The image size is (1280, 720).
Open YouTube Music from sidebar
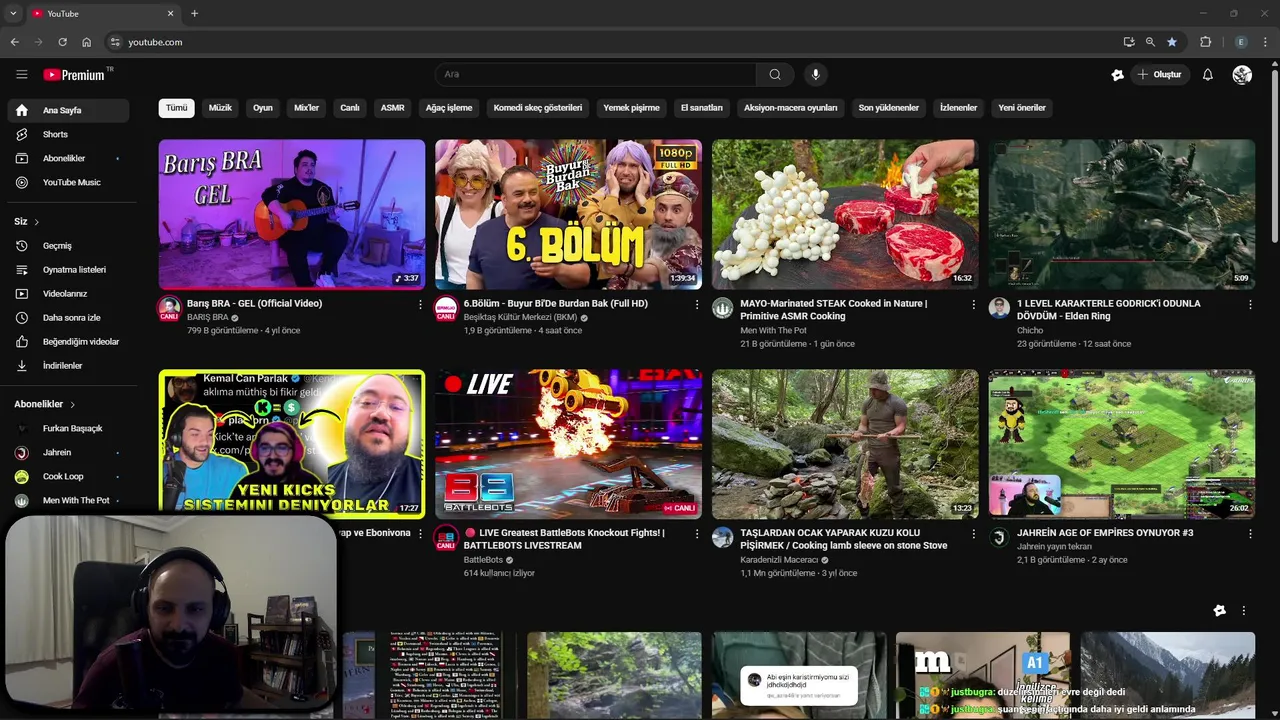68,182
